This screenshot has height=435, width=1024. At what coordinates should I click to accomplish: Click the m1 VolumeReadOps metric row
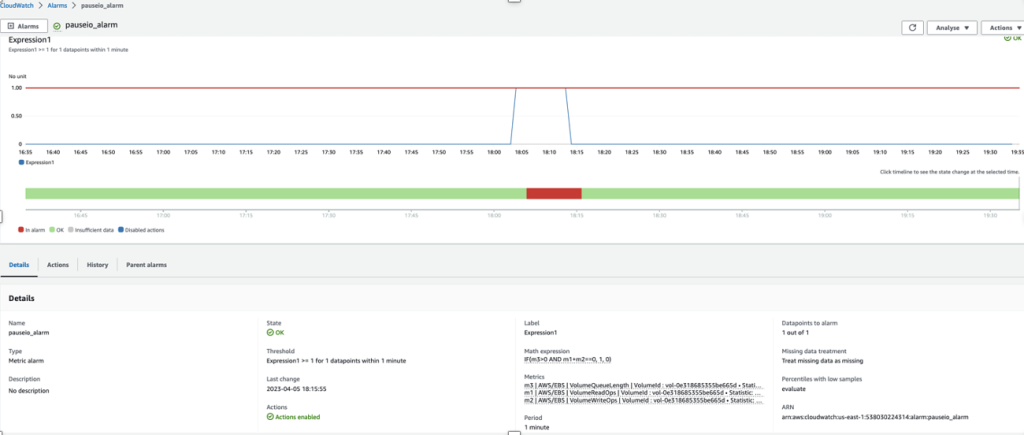click(644, 393)
